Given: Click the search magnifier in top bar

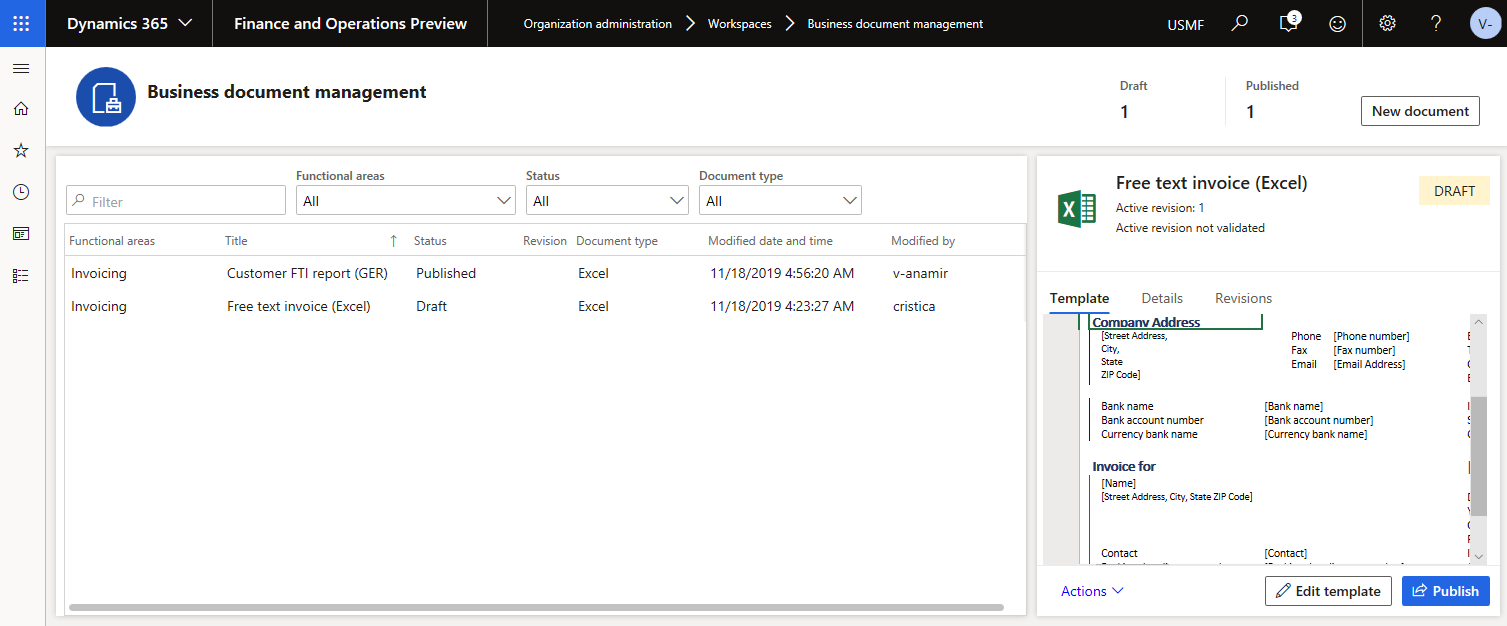Looking at the screenshot, I should pos(1240,23).
